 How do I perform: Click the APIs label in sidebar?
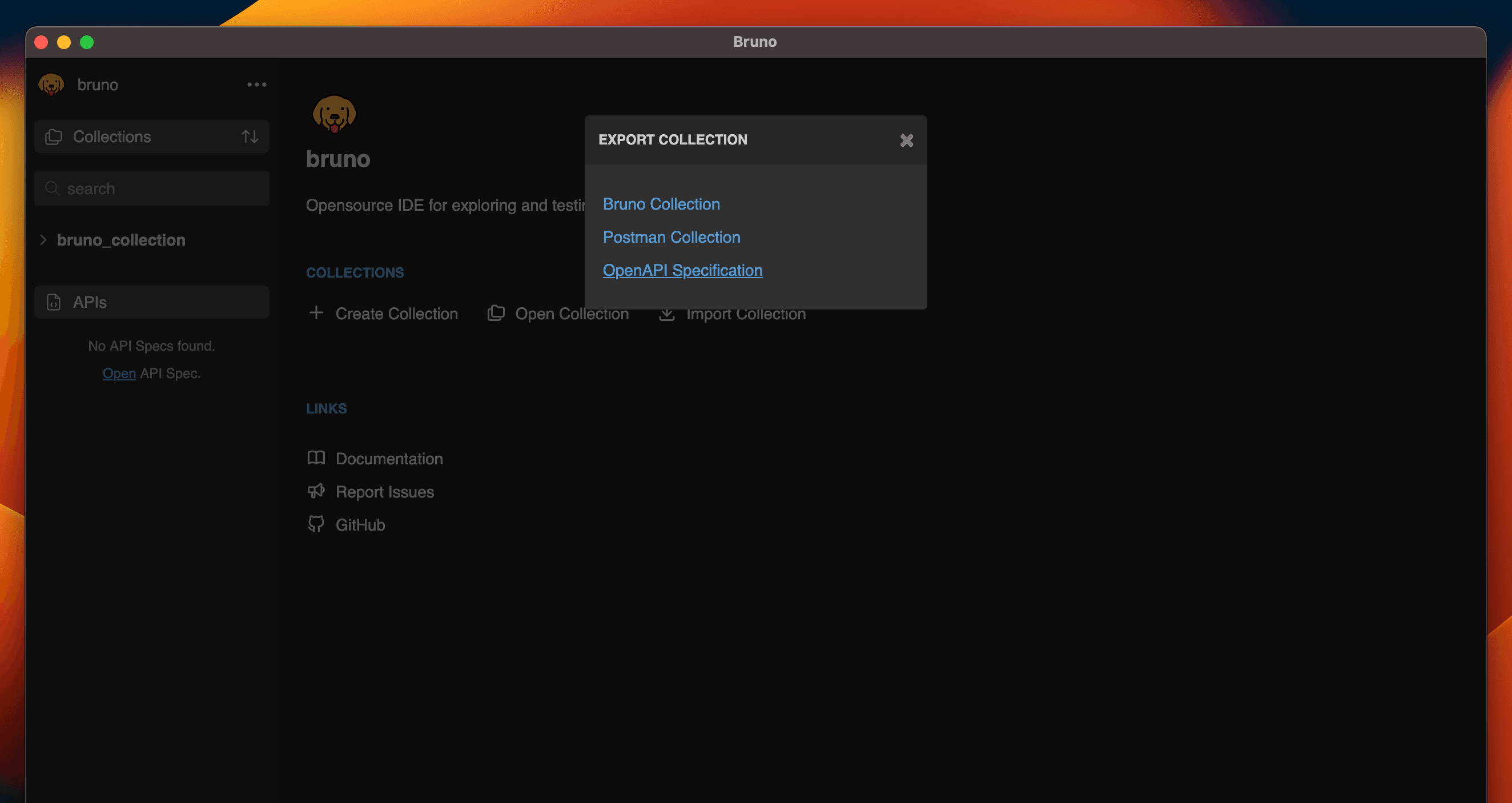click(x=90, y=302)
